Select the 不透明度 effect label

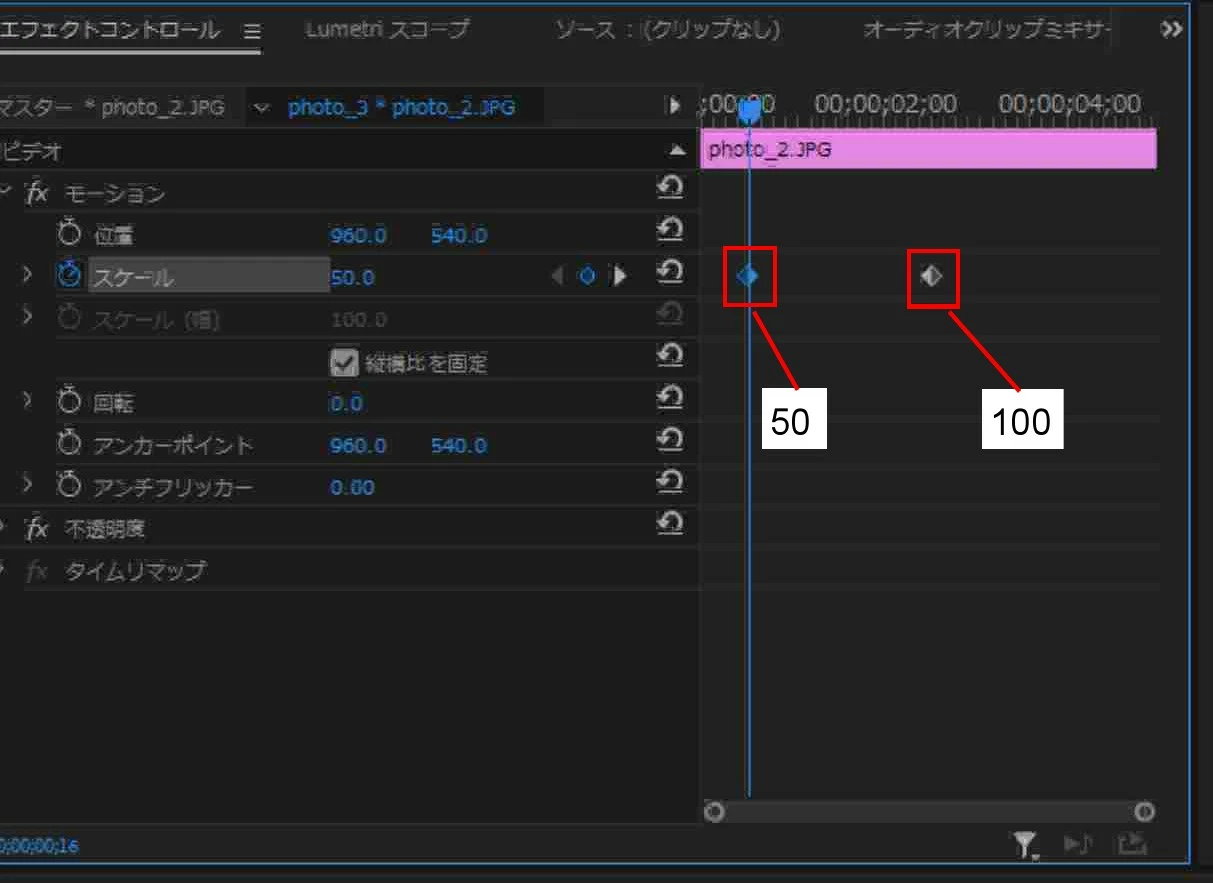pyautogui.click(x=104, y=529)
